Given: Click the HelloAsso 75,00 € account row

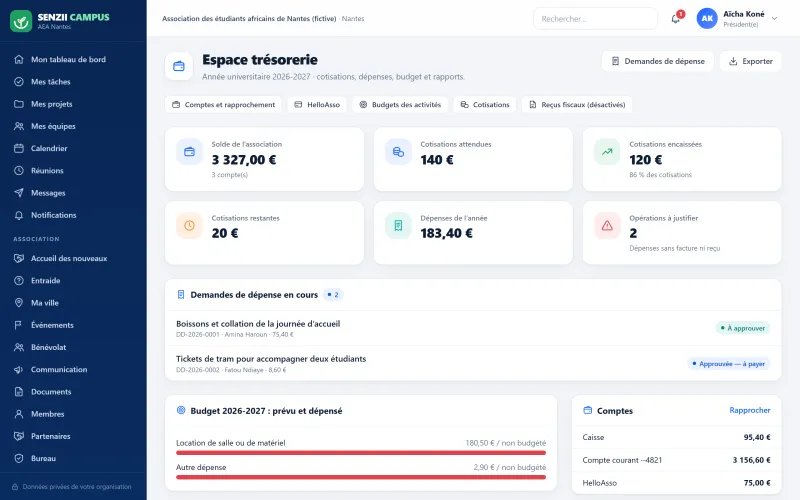Looking at the screenshot, I should (676, 483).
